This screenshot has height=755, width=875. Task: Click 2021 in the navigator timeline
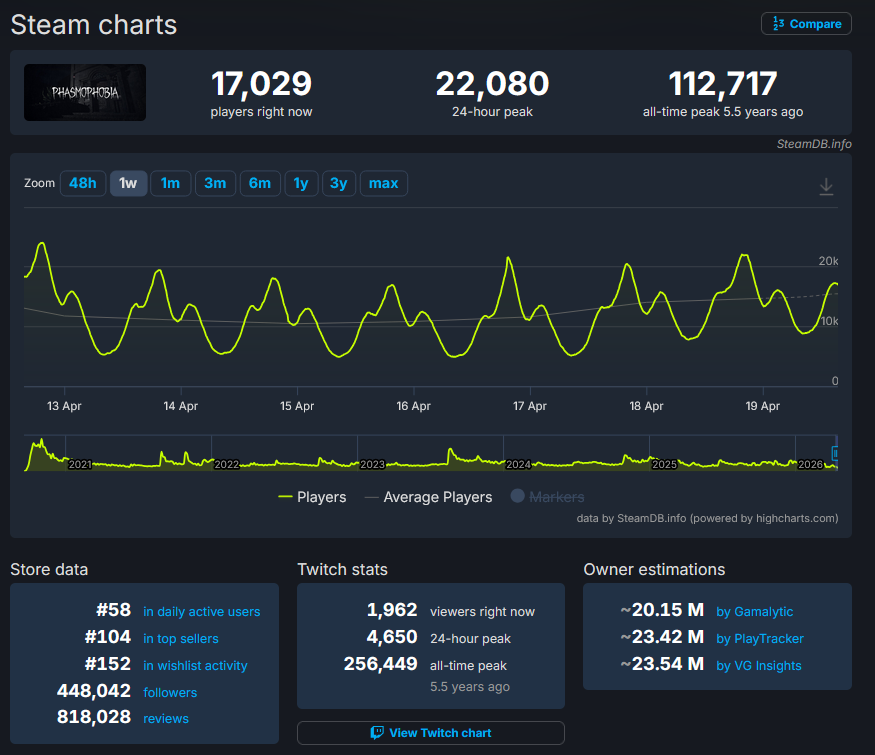pos(80,464)
